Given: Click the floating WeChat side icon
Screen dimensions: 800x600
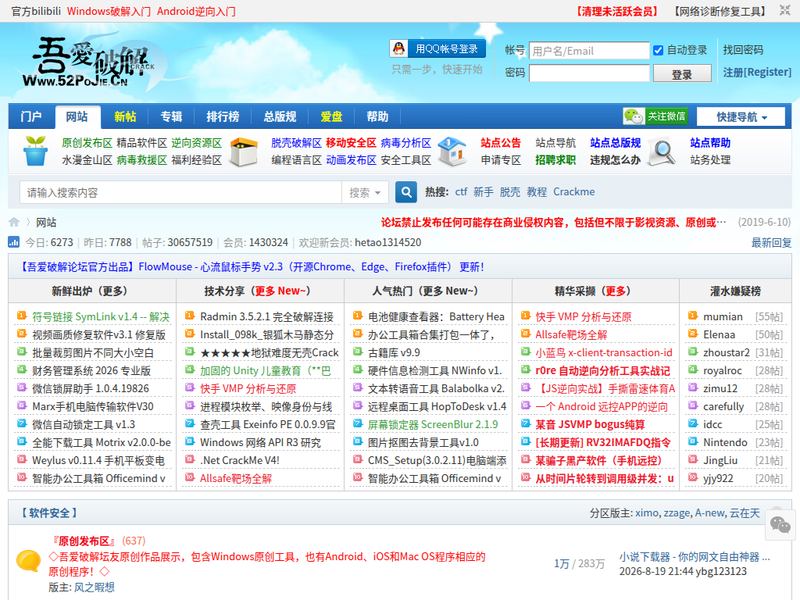Looking at the screenshot, I should click(780, 524).
